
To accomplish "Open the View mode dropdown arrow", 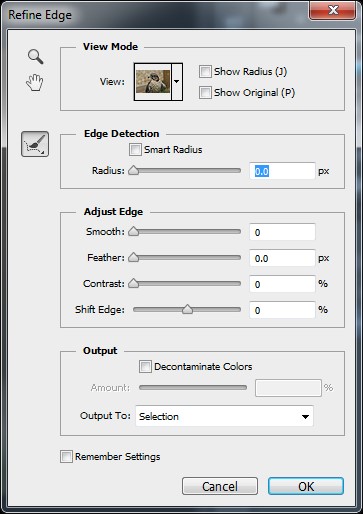I will tap(177, 82).
